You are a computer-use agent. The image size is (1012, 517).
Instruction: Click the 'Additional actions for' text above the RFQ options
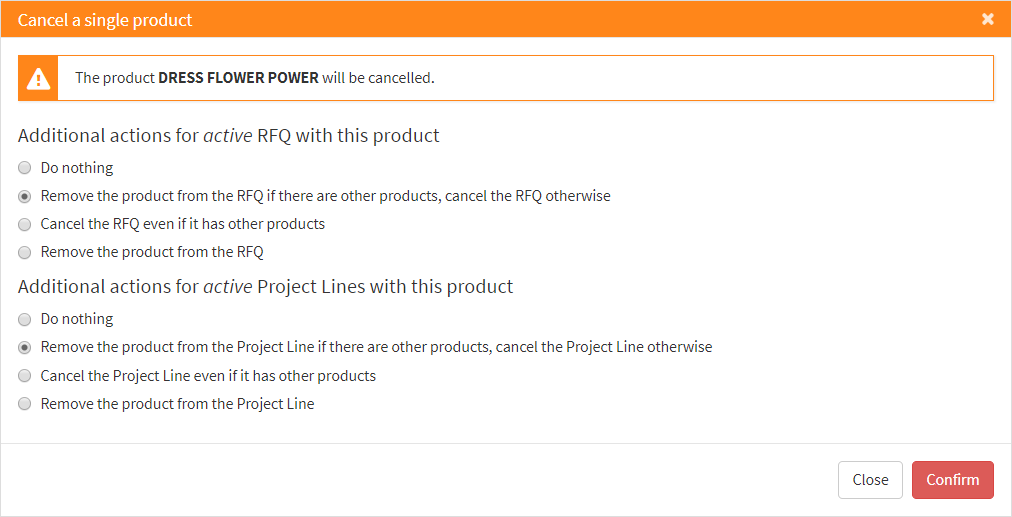(108, 135)
